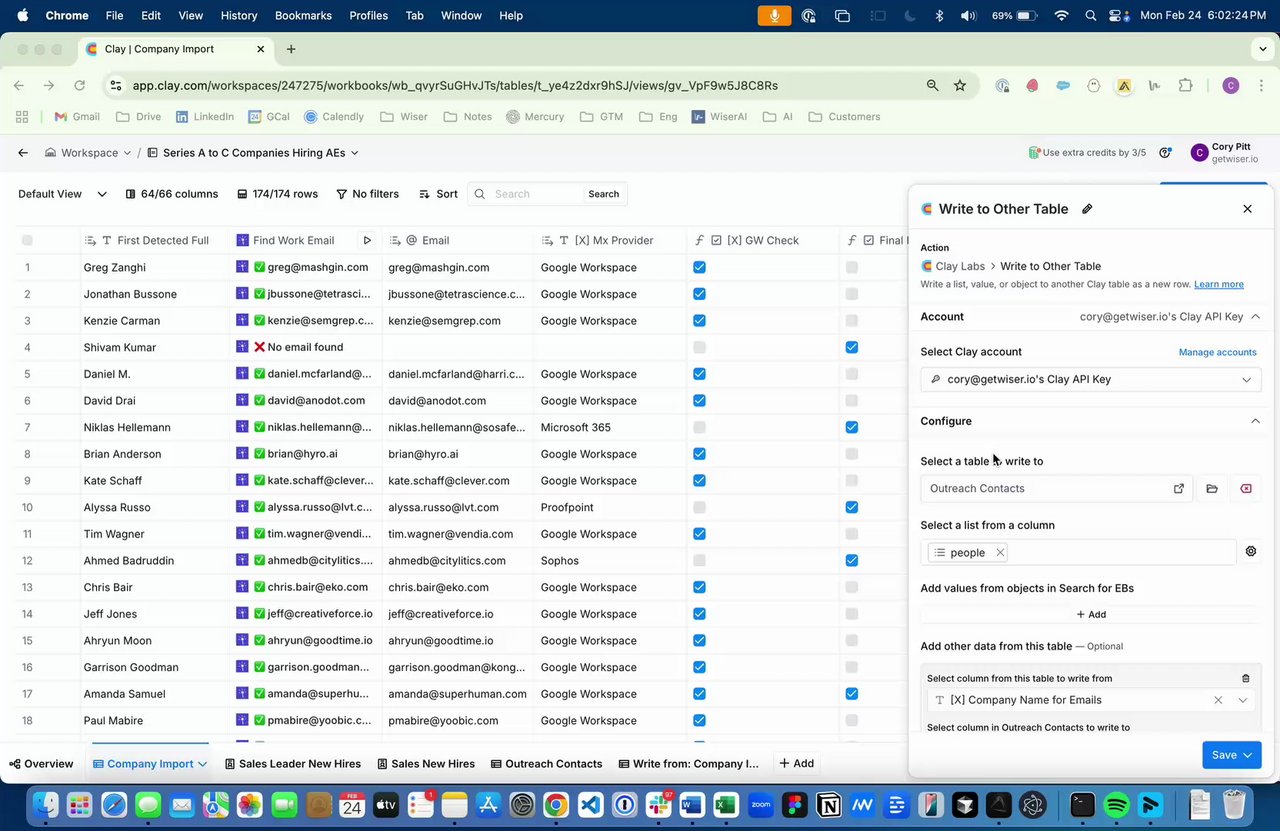Open Spotify from the Dock

click(1117, 804)
